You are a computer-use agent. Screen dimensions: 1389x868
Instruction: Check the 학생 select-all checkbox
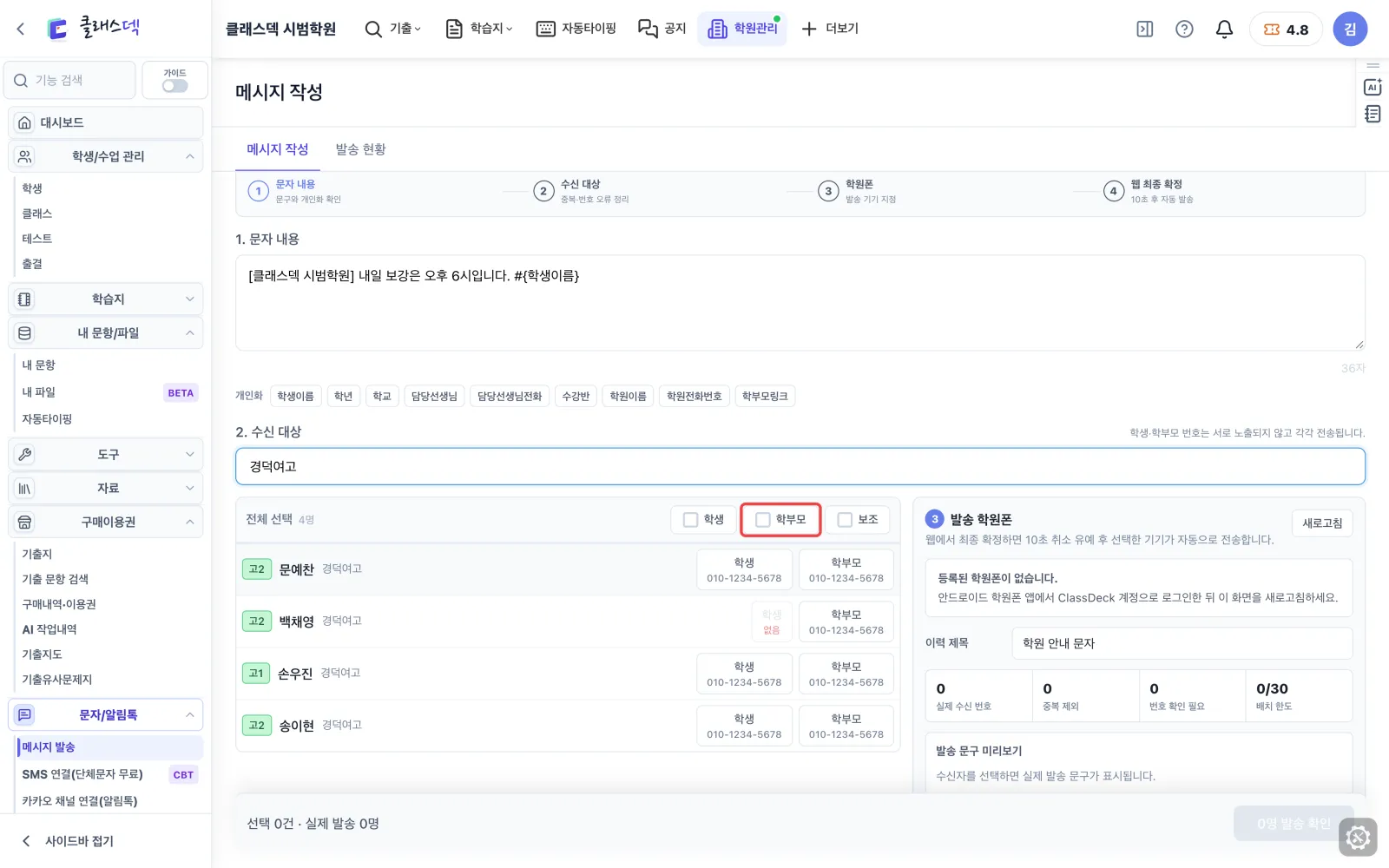691,519
